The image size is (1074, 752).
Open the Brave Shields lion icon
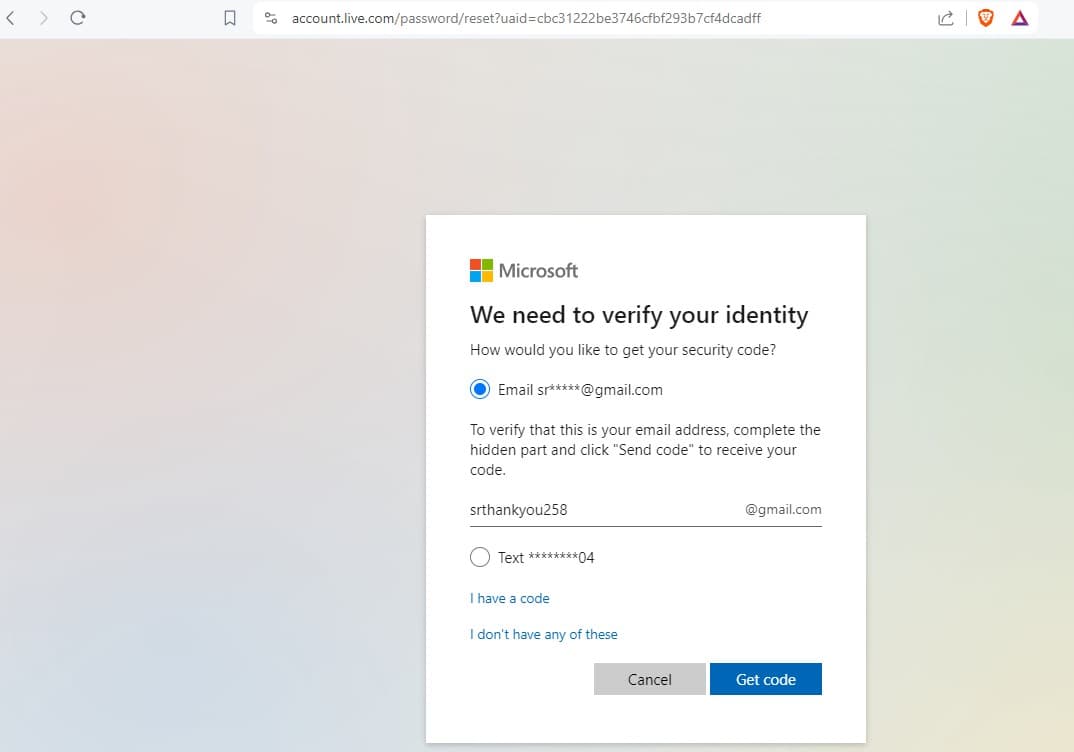point(986,18)
